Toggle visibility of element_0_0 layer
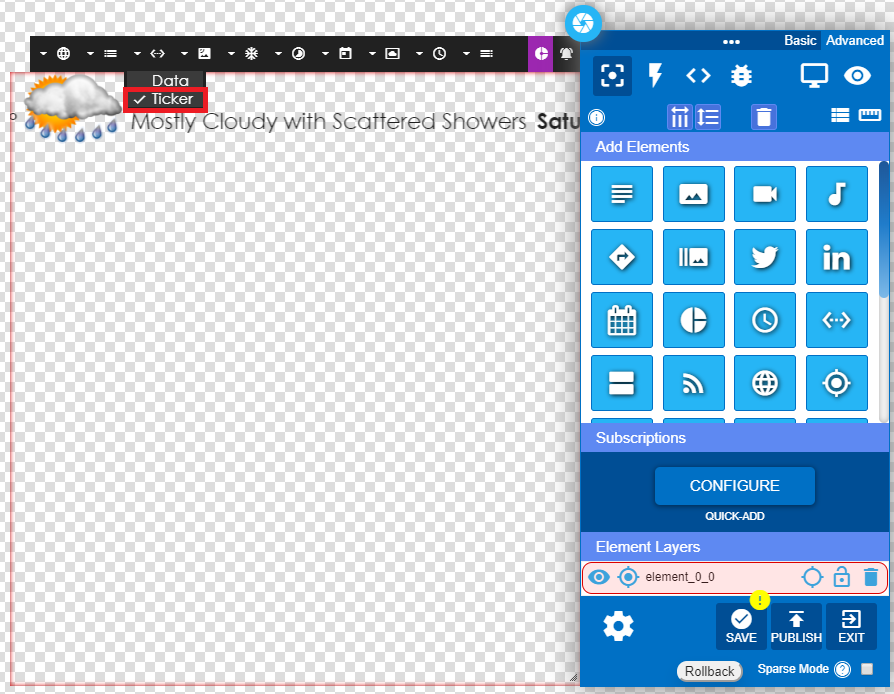 coord(599,577)
